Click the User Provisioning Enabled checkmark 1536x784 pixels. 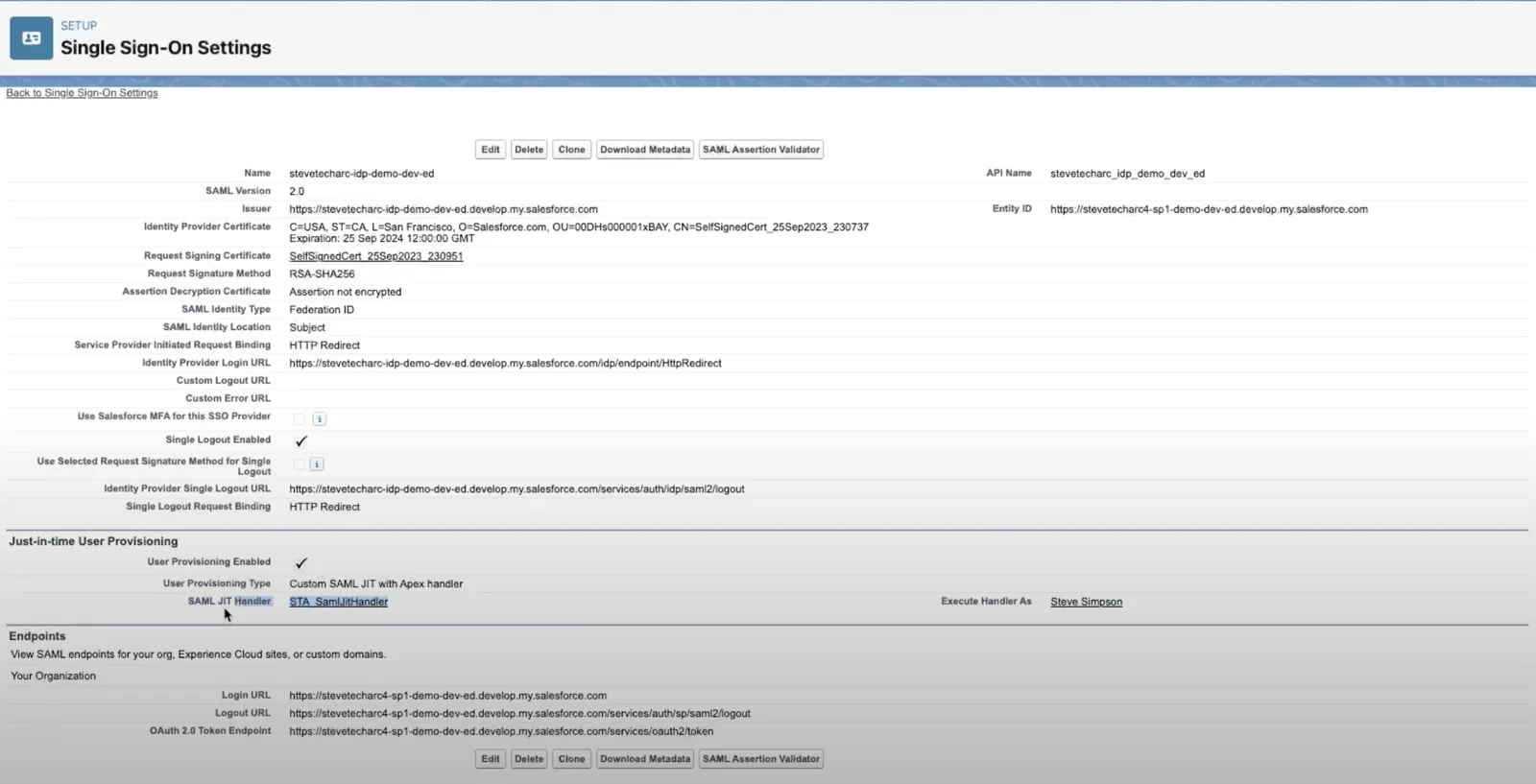301,563
